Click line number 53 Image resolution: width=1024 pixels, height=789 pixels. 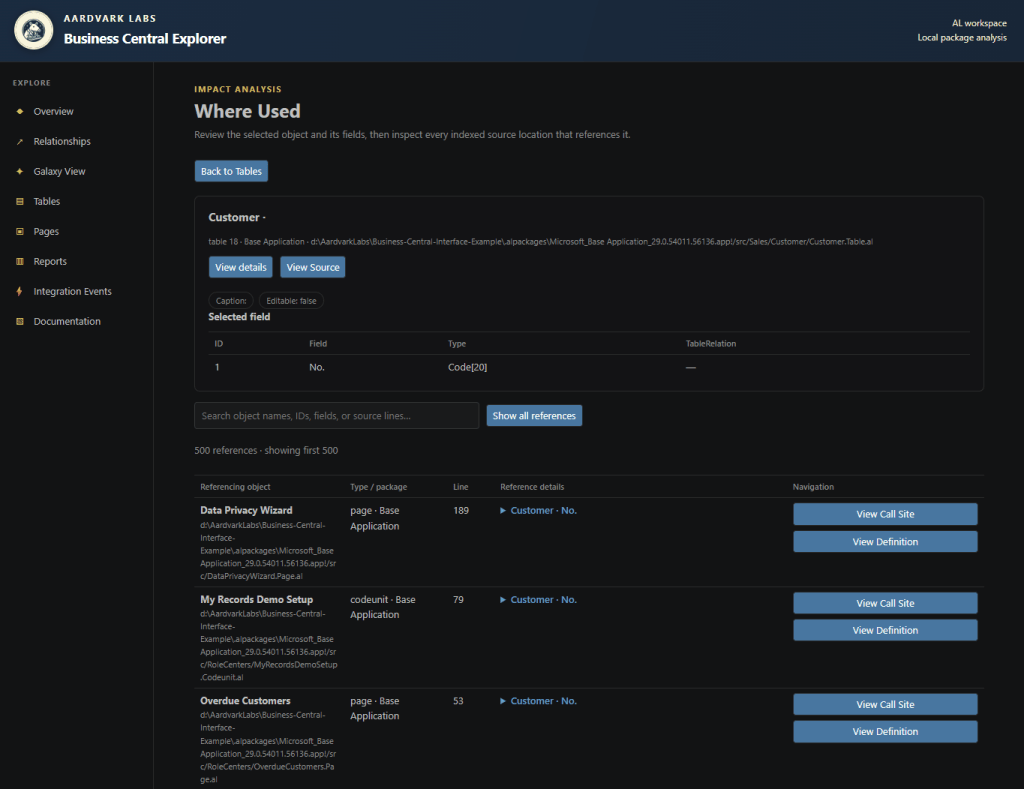click(x=458, y=701)
